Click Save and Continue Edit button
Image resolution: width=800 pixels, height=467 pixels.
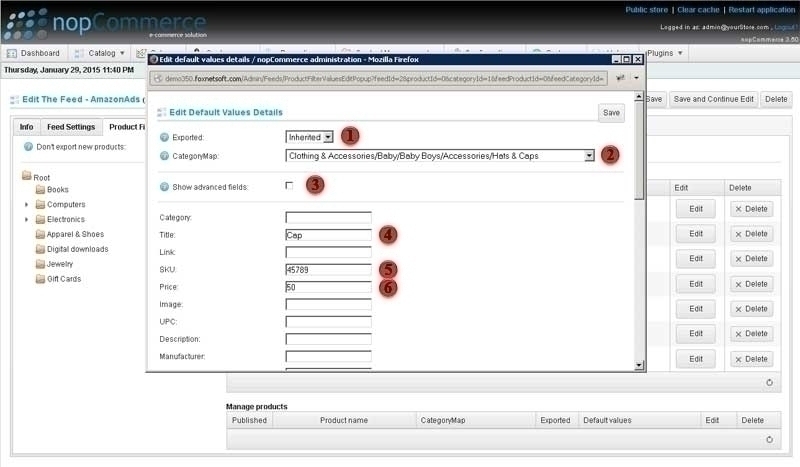[713, 99]
